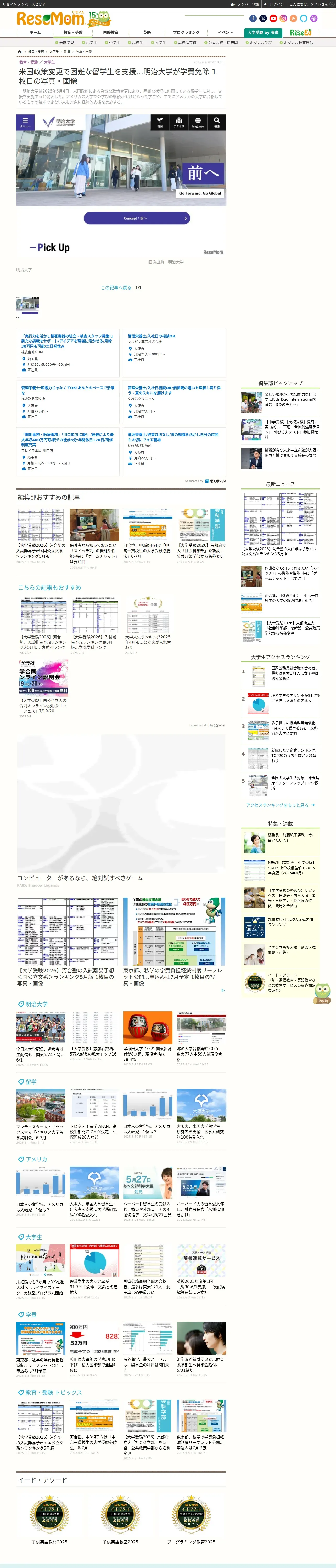Open the 留学 tag section heading
The image size is (336, 1568).
coord(31,1082)
